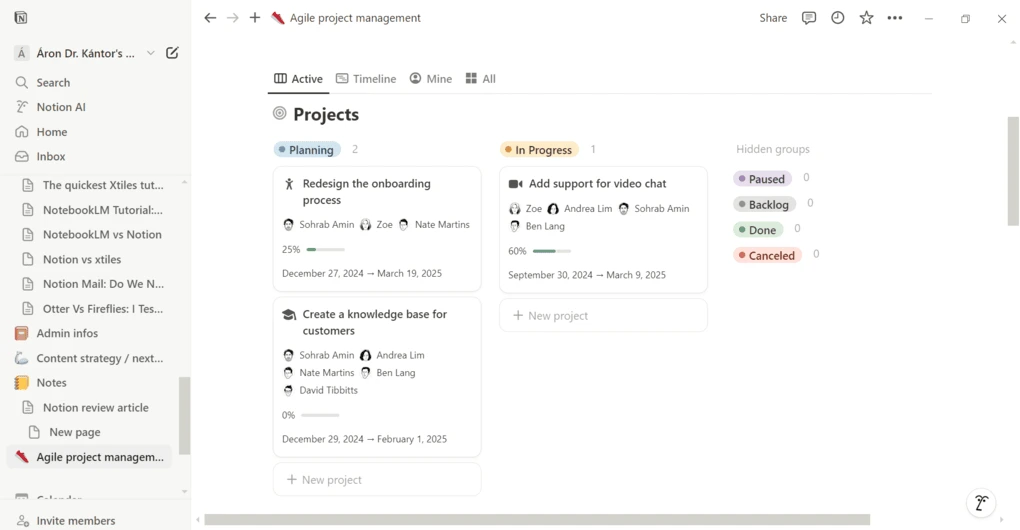This screenshot has height=530, width=1020.
Task: Click the graduation cap icon on card
Action: click(x=289, y=315)
